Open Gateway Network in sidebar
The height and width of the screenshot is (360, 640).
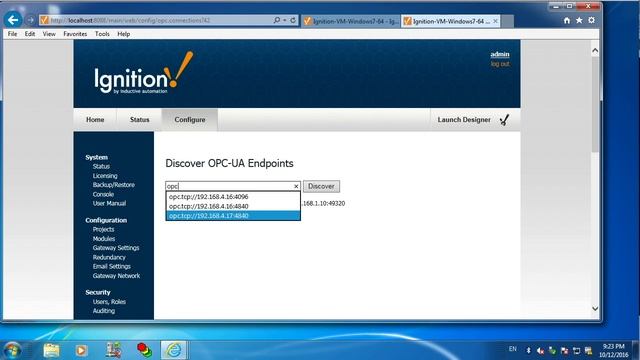[x=116, y=276]
